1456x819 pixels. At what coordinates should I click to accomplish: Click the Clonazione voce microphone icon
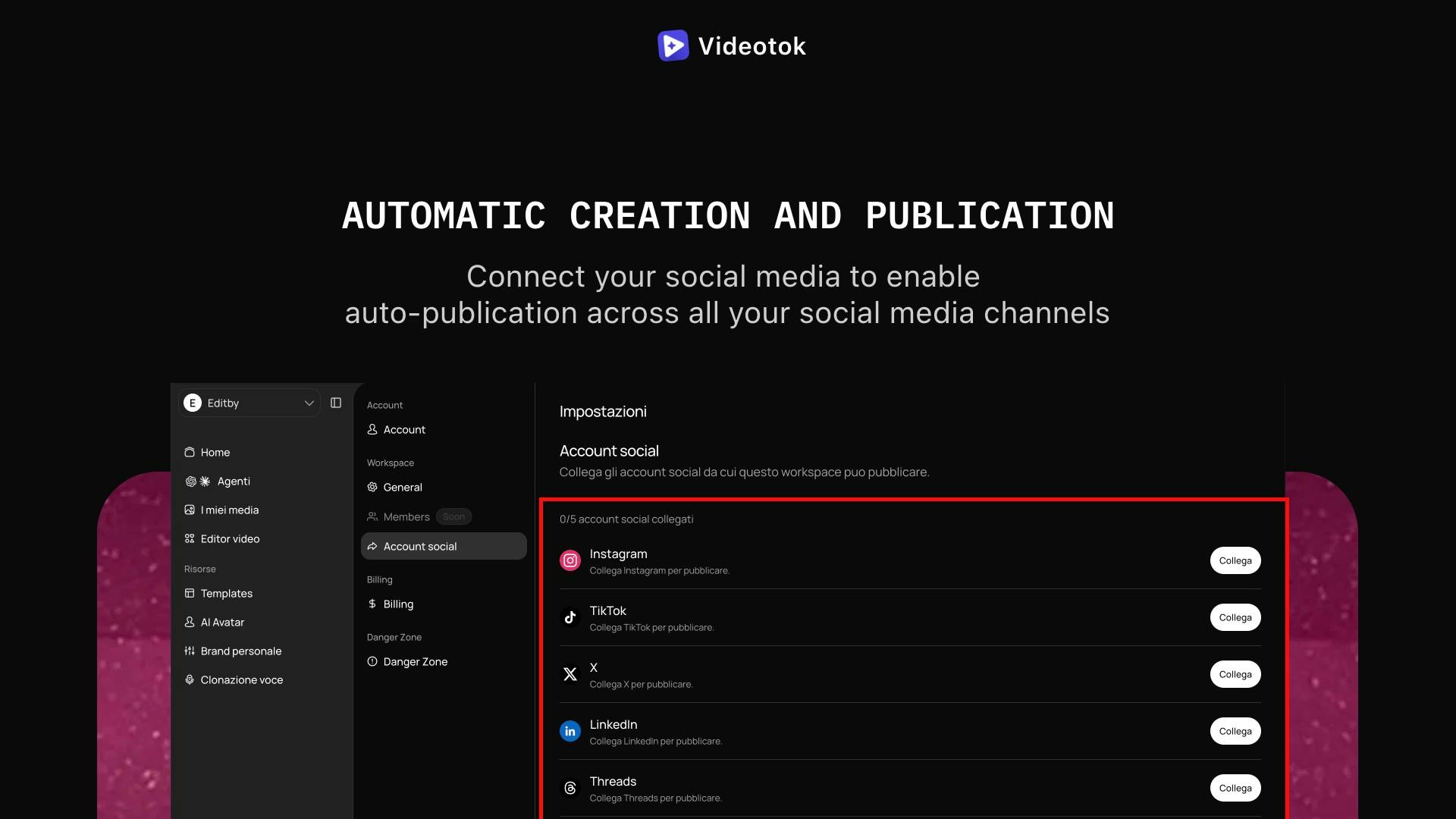(x=190, y=679)
